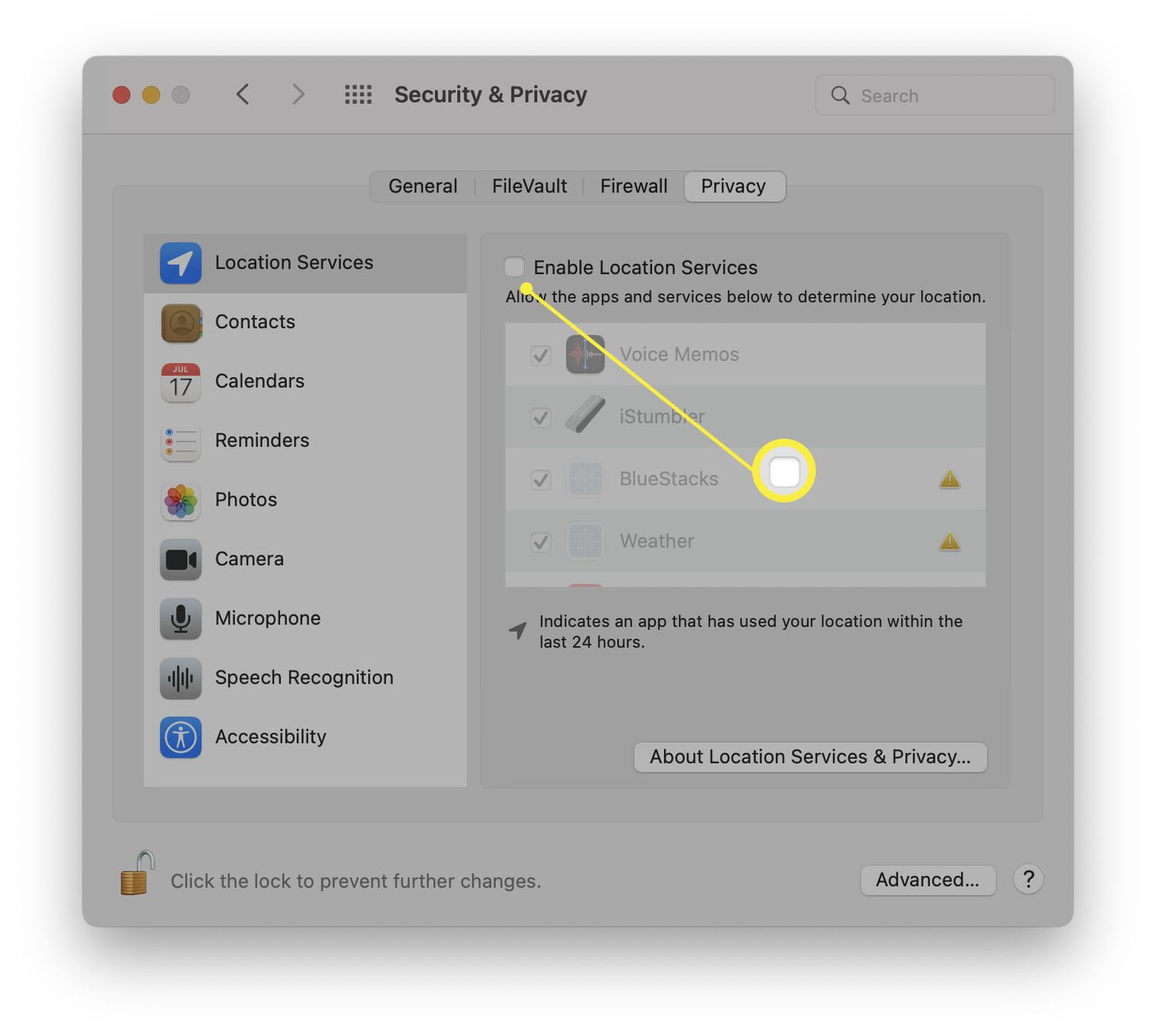Open the Reminders privacy category
This screenshot has width=1156, height=1036.
tap(305, 441)
